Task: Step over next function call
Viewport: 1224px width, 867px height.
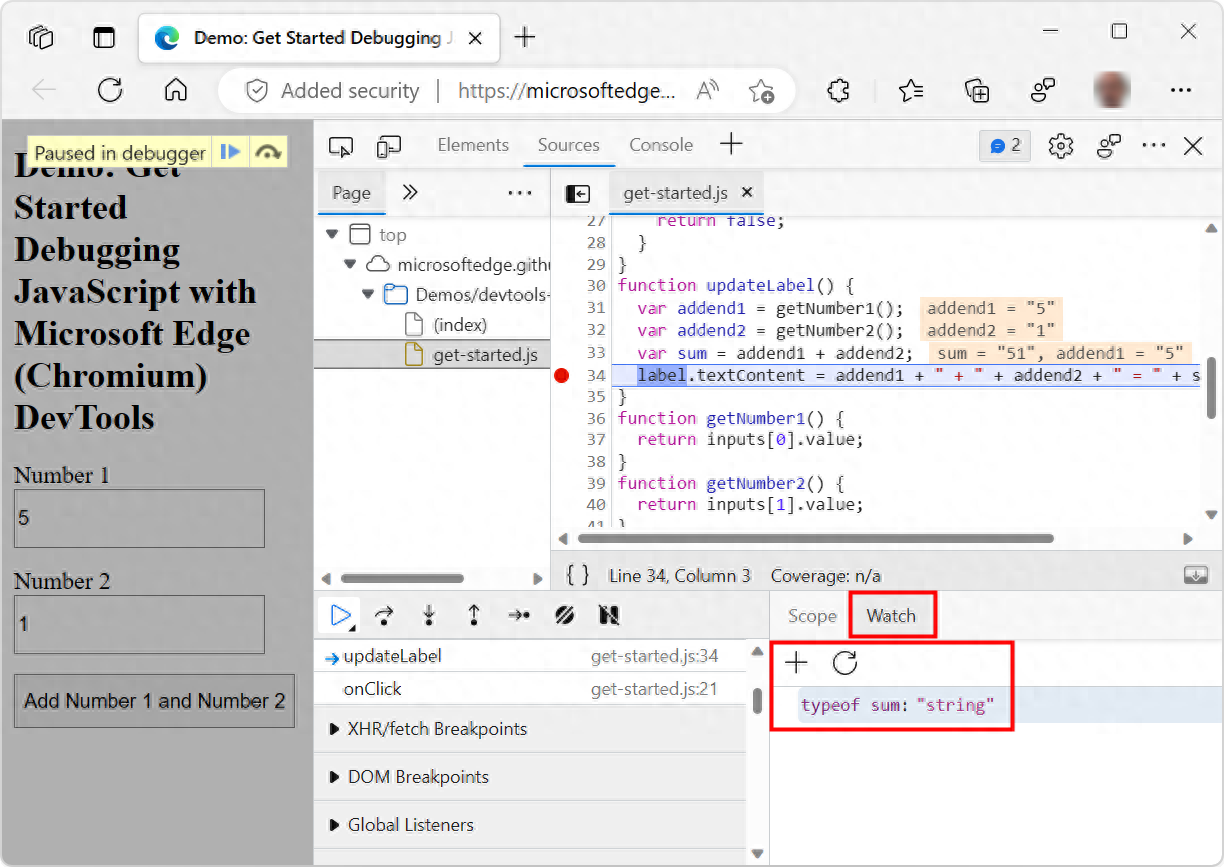Action: tap(384, 615)
